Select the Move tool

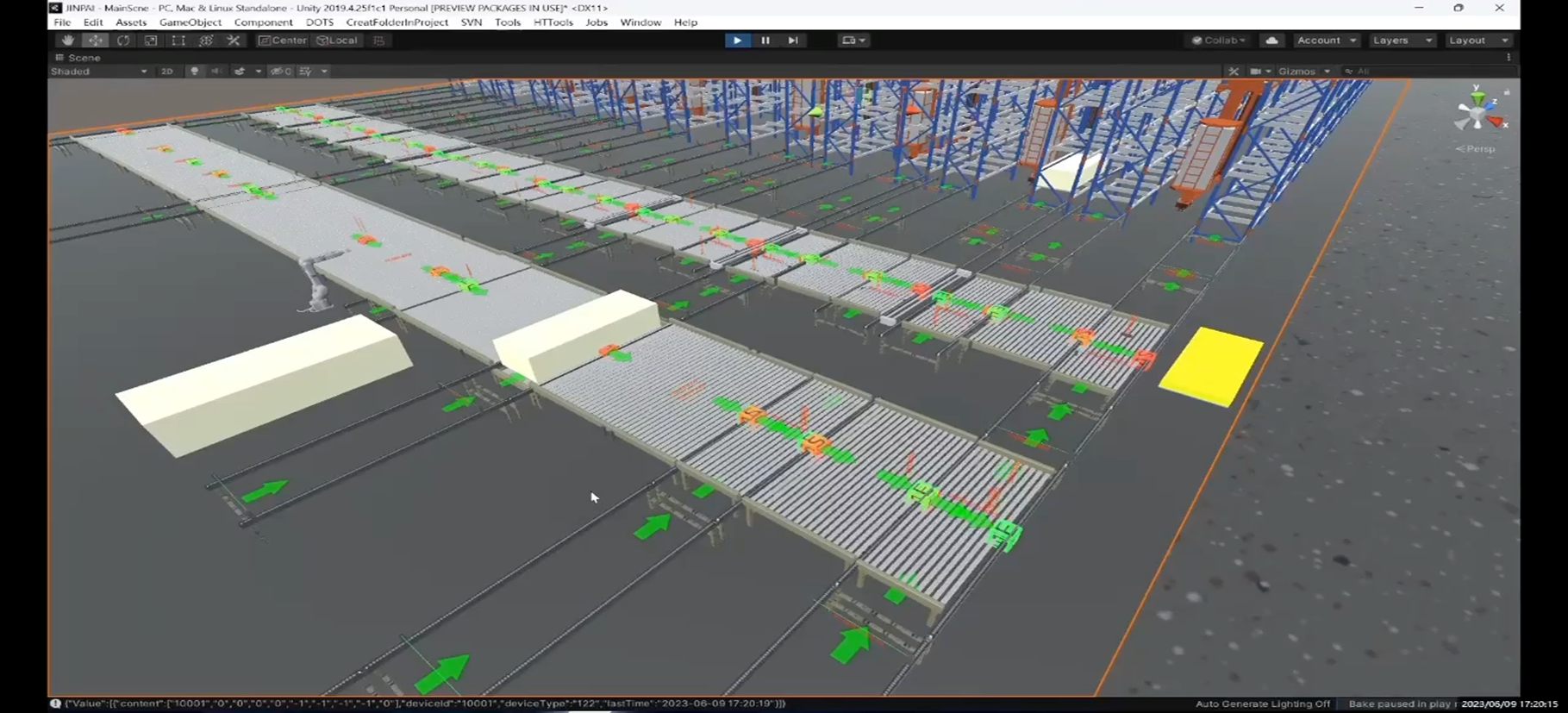click(x=95, y=41)
